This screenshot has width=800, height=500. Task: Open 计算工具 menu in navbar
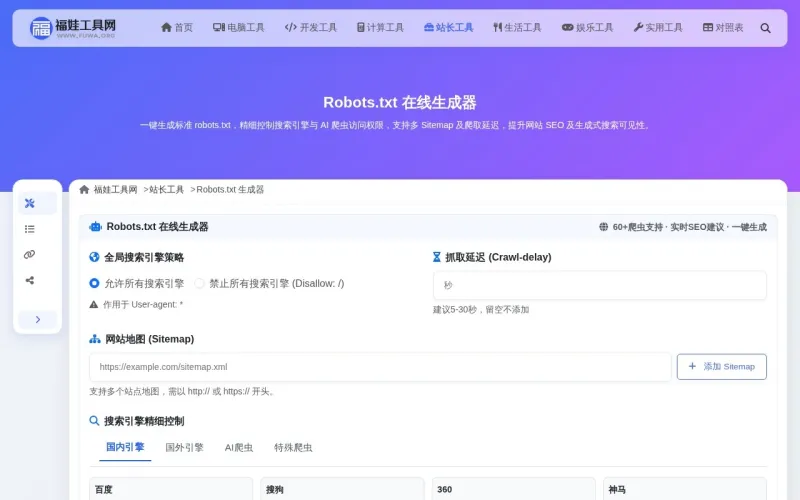380,28
